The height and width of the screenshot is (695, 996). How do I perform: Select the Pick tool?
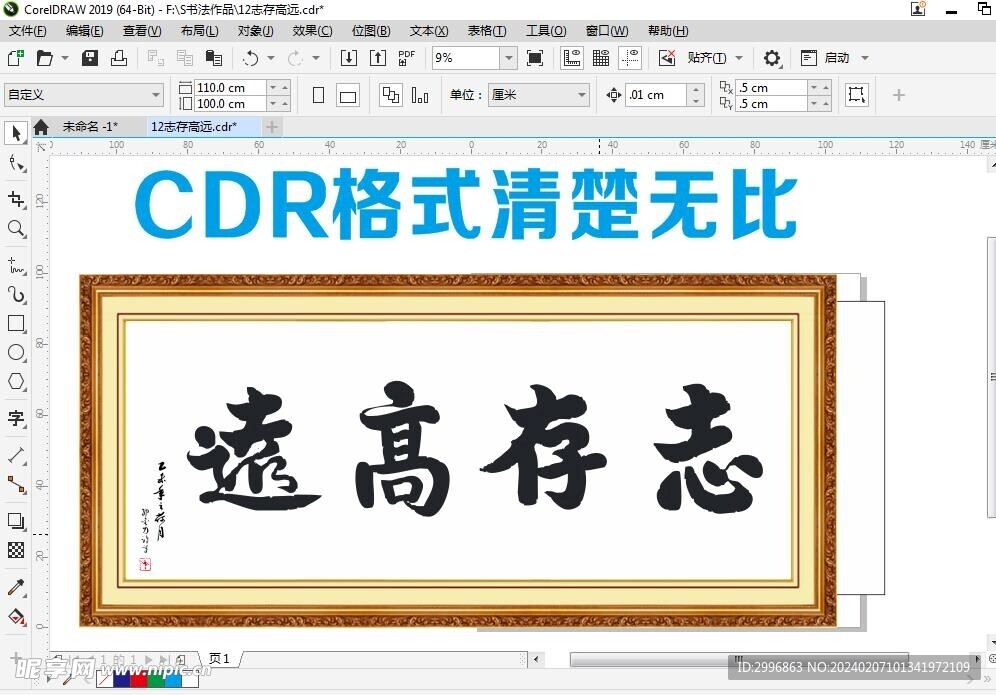point(15,133)
